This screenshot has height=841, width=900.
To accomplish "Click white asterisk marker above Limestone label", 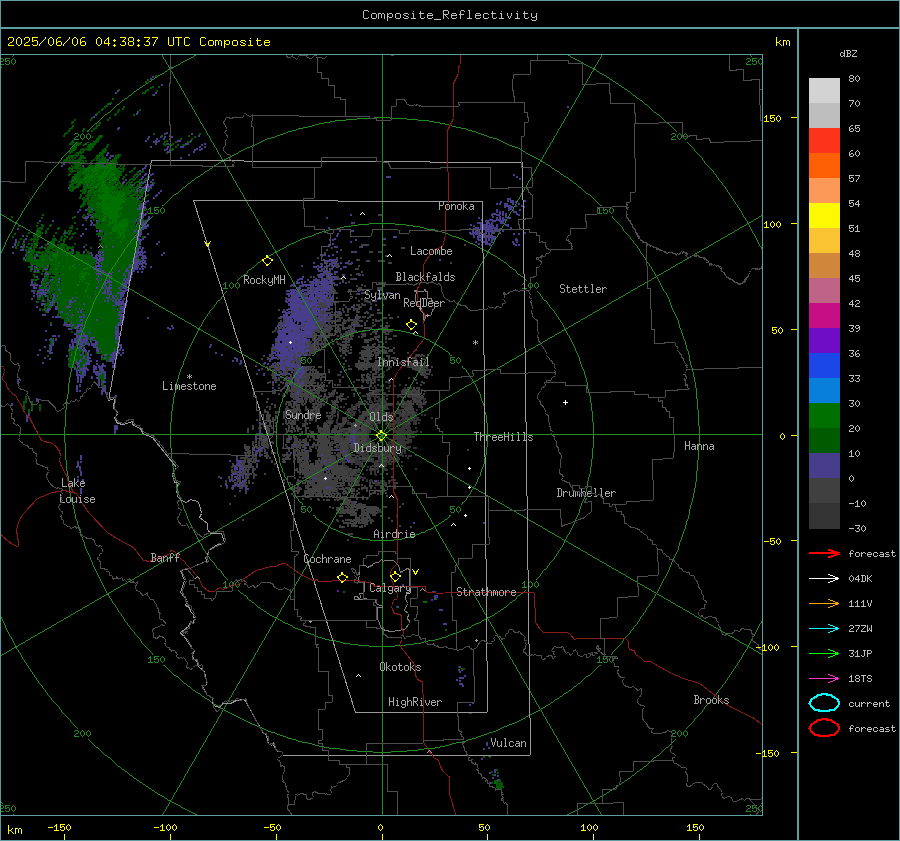I will point(189,377).
